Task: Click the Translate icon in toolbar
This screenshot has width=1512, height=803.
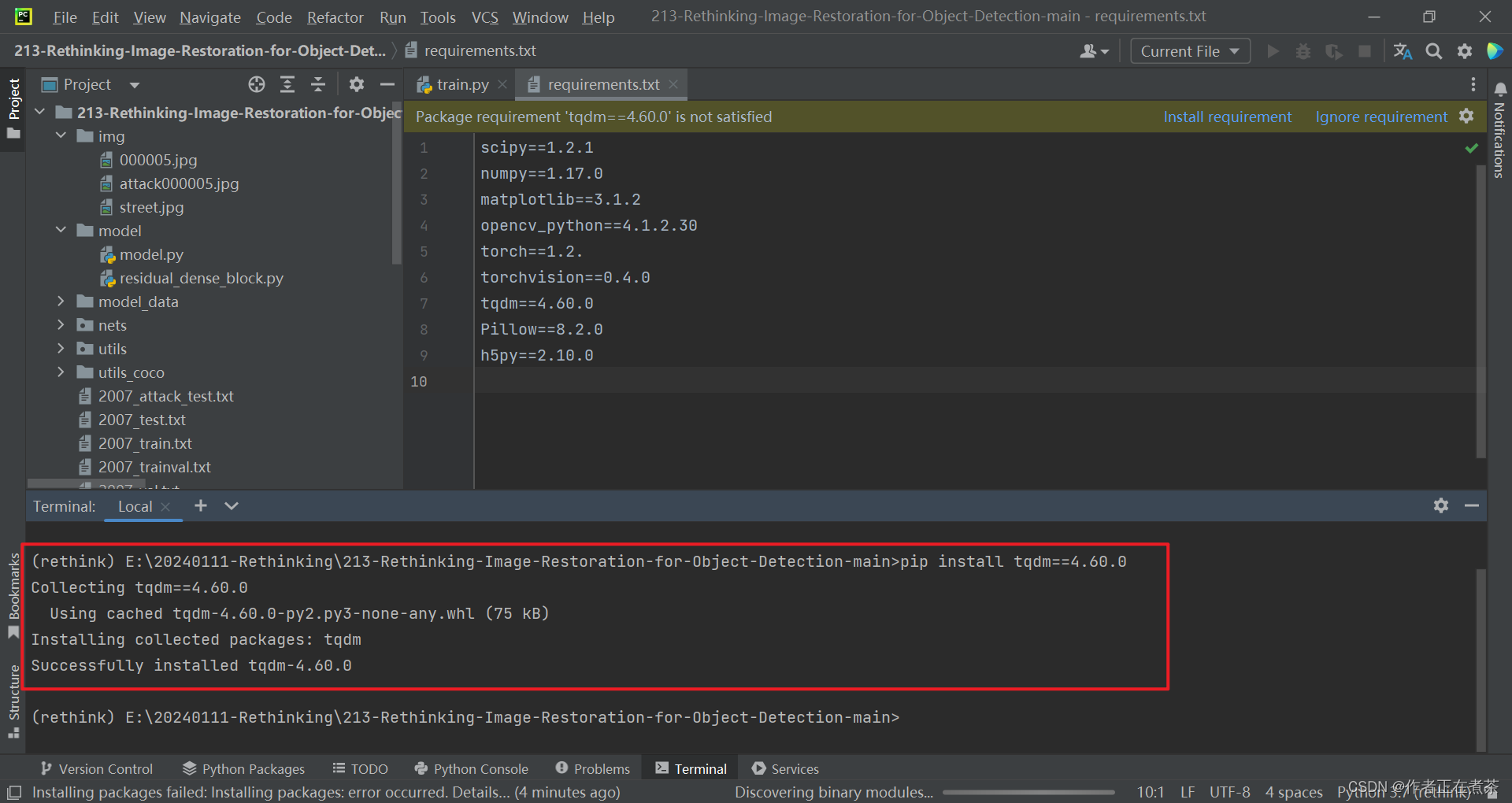Action: pyautogui.click(x=1403, y=51)
